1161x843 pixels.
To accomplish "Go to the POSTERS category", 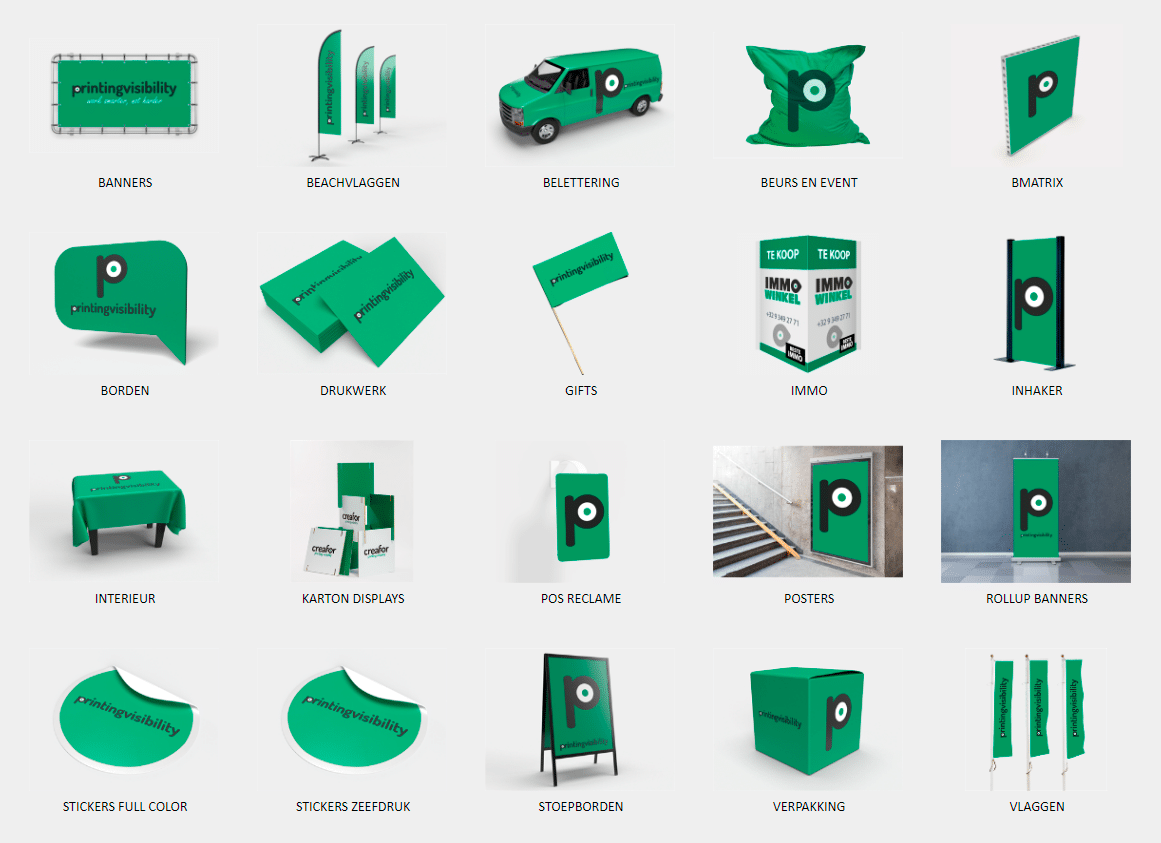I will [x=809, y=598].
